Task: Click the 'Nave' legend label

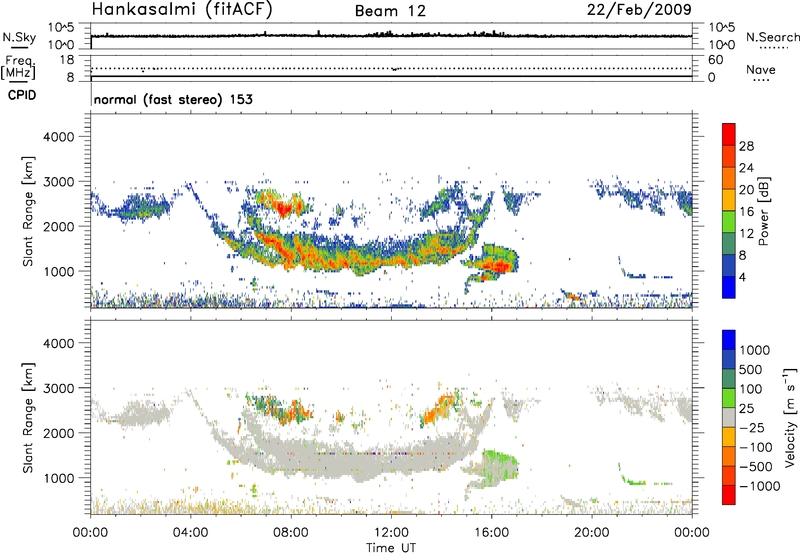Action: (760, 69)
